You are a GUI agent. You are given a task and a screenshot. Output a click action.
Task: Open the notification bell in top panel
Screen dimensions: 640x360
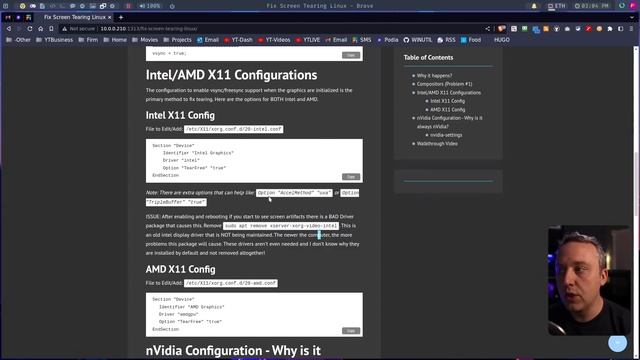[x=534, y=6]
